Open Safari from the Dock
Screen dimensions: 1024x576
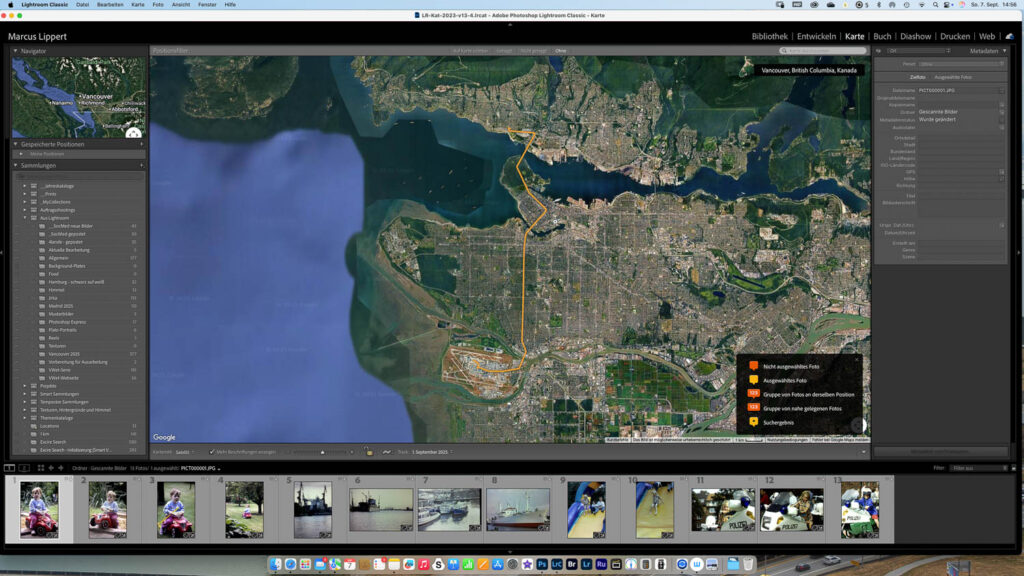pyautogui.click(x=291, y=564)
